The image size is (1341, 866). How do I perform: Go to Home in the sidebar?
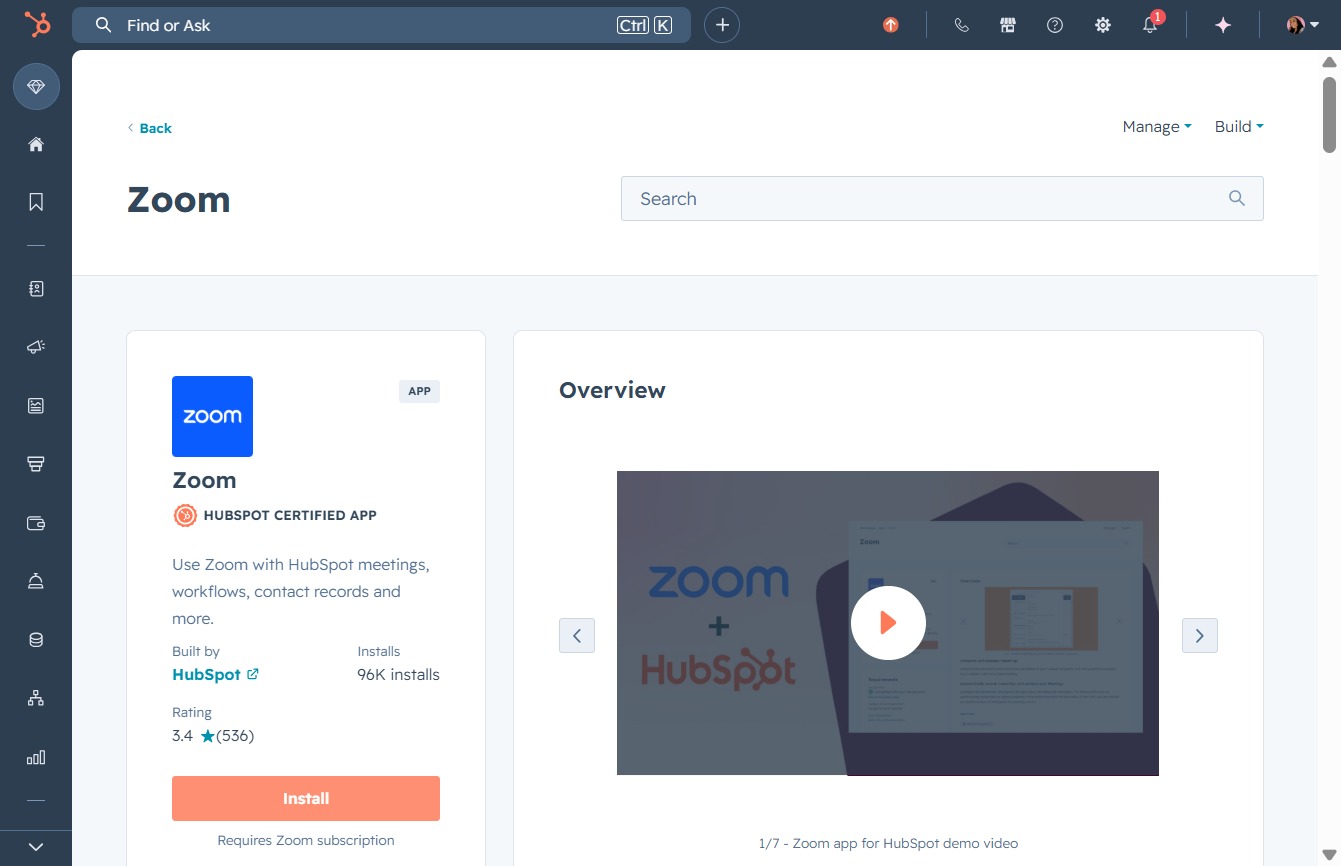click(36, 144)
